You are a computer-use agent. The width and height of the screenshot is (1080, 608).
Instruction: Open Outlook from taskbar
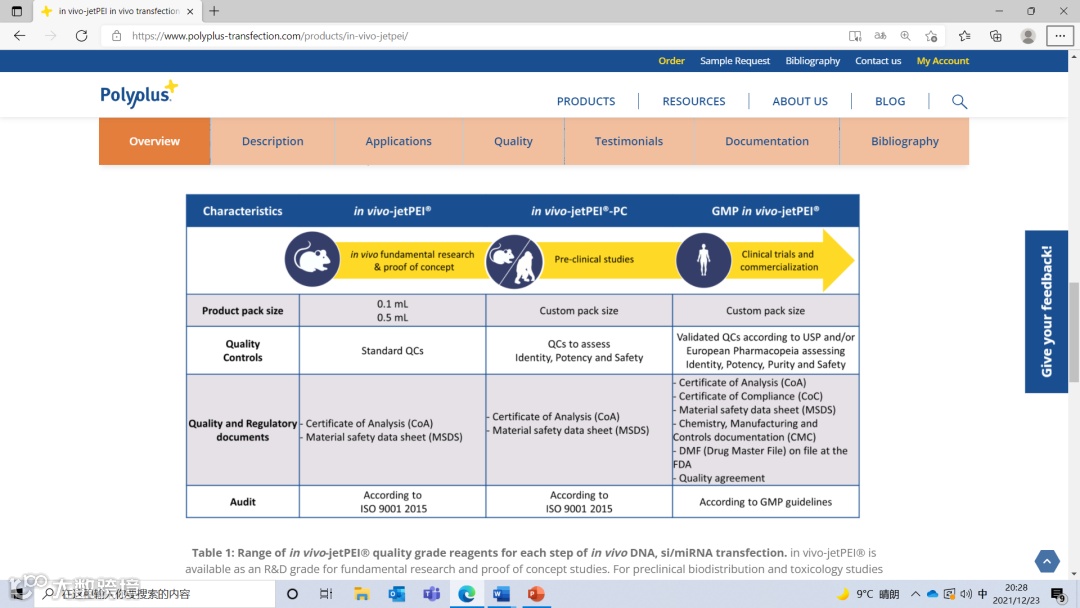click(x=397, y=594)
